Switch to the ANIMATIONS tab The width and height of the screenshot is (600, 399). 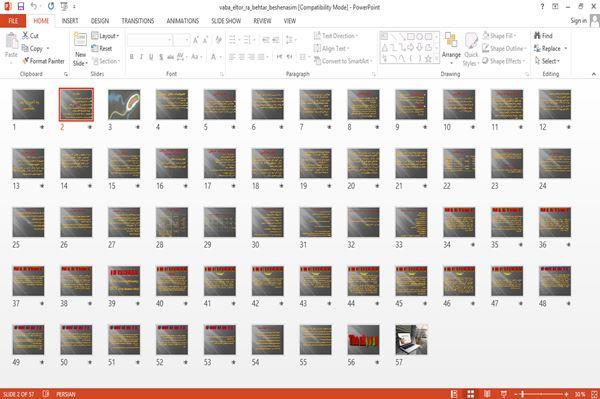(183, 21)
